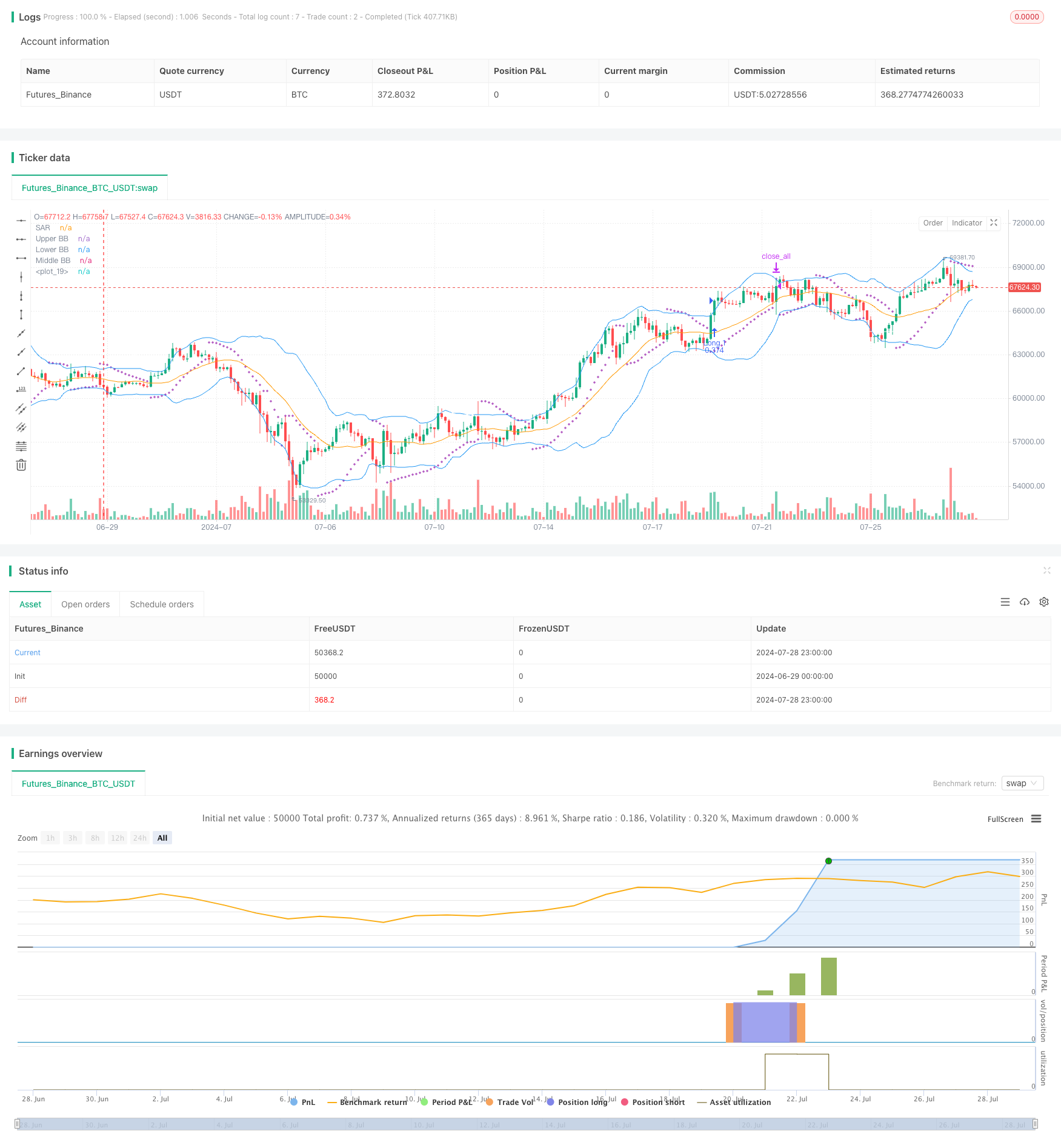Click the Estimated returns value 368.2774774260033

point(922,95)
